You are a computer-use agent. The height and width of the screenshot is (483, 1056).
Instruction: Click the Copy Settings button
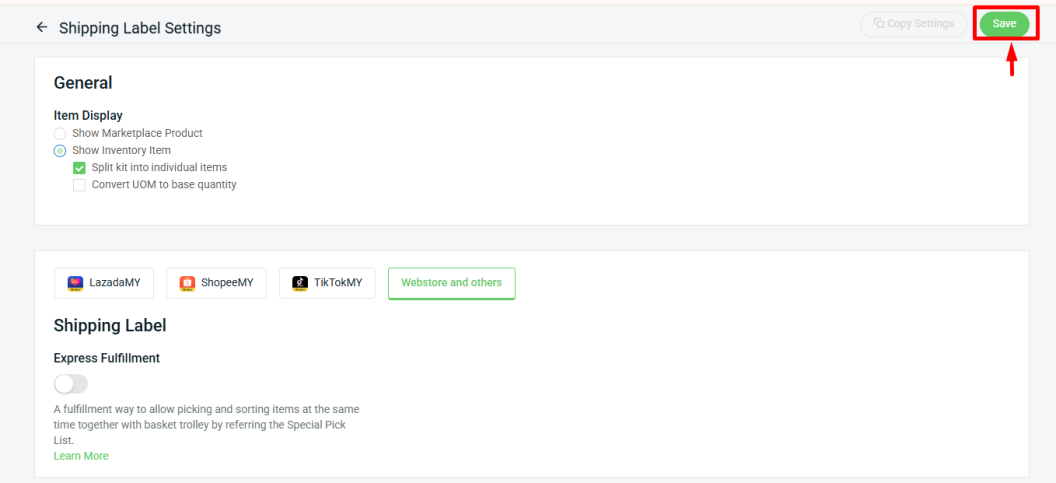tap(913, 24)
